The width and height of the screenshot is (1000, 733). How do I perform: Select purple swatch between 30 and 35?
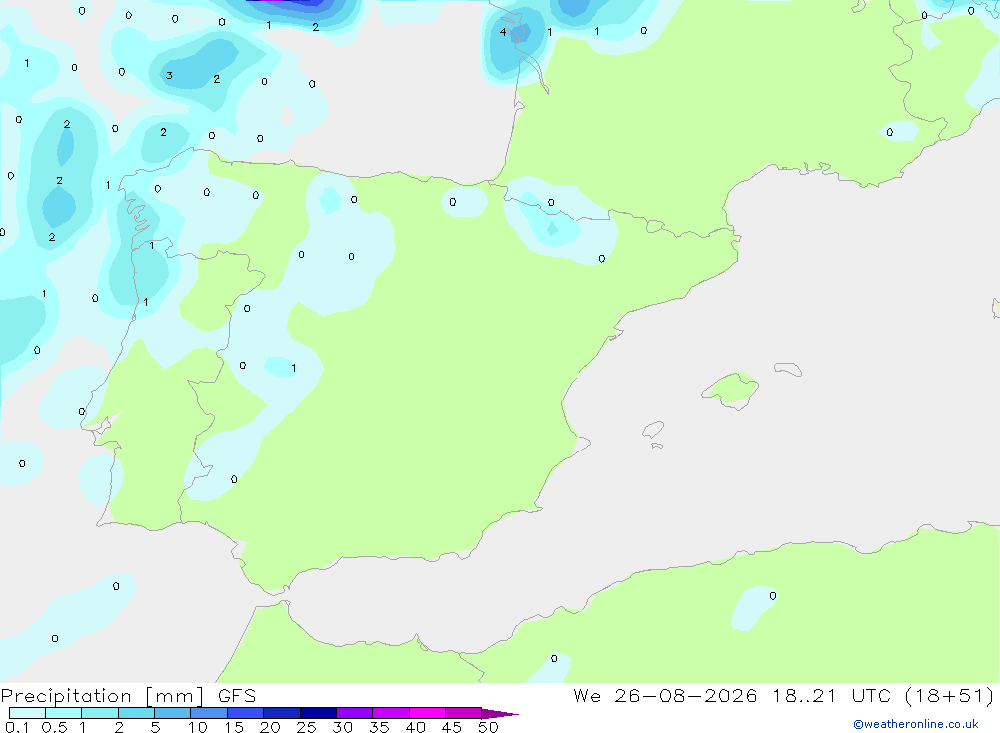[355, 713]
